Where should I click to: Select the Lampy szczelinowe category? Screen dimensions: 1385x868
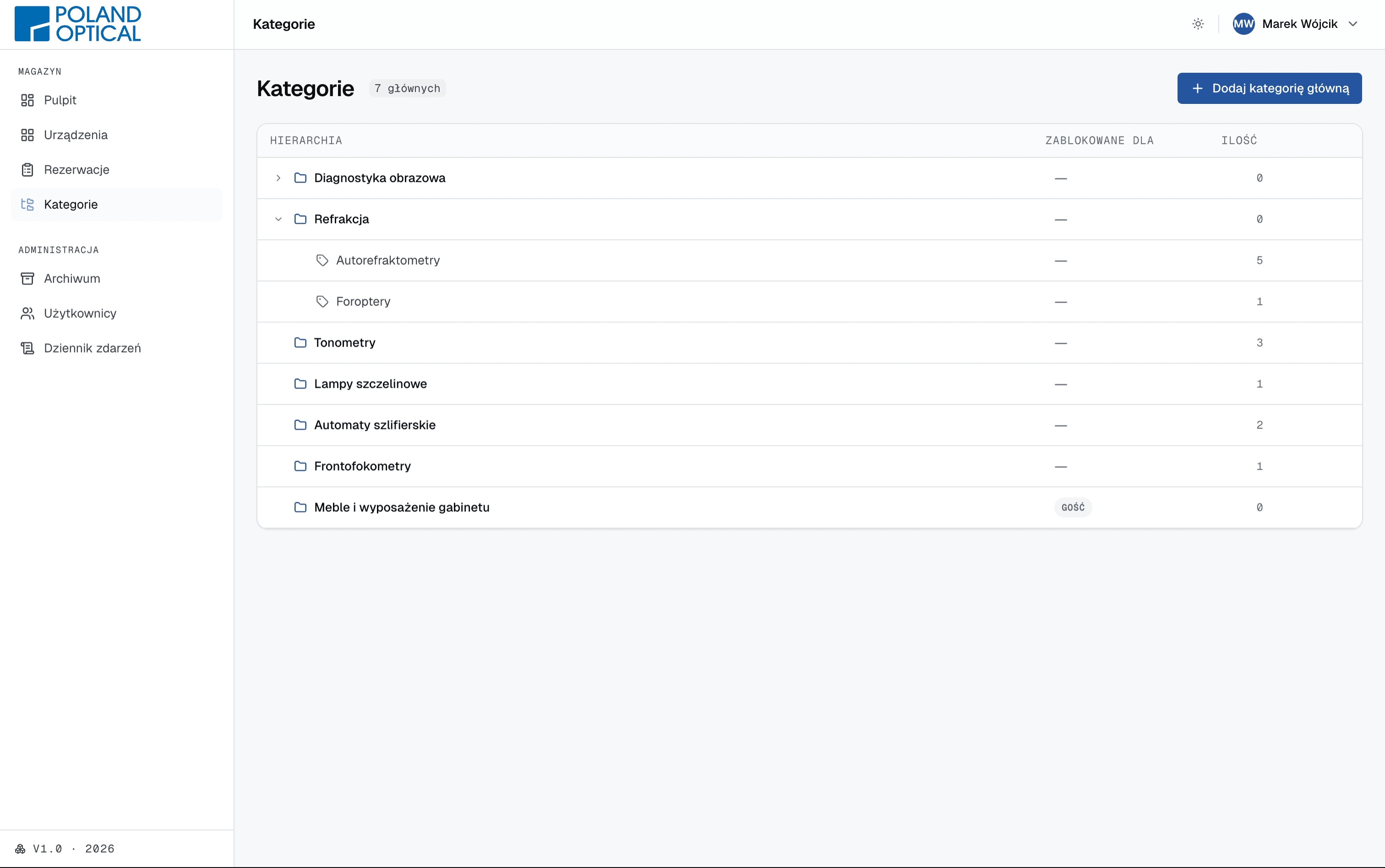(371, 384)
